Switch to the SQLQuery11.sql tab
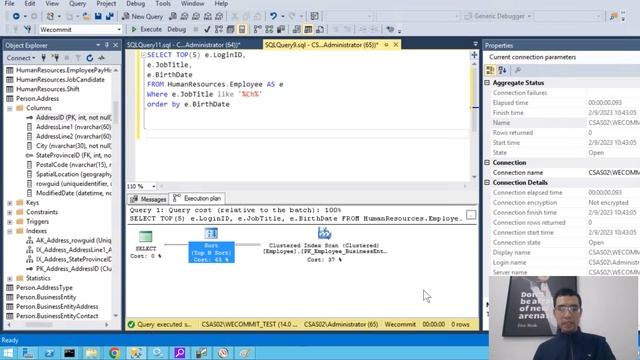The width and height of the screenshot is (640, 360). coord(183,45)
